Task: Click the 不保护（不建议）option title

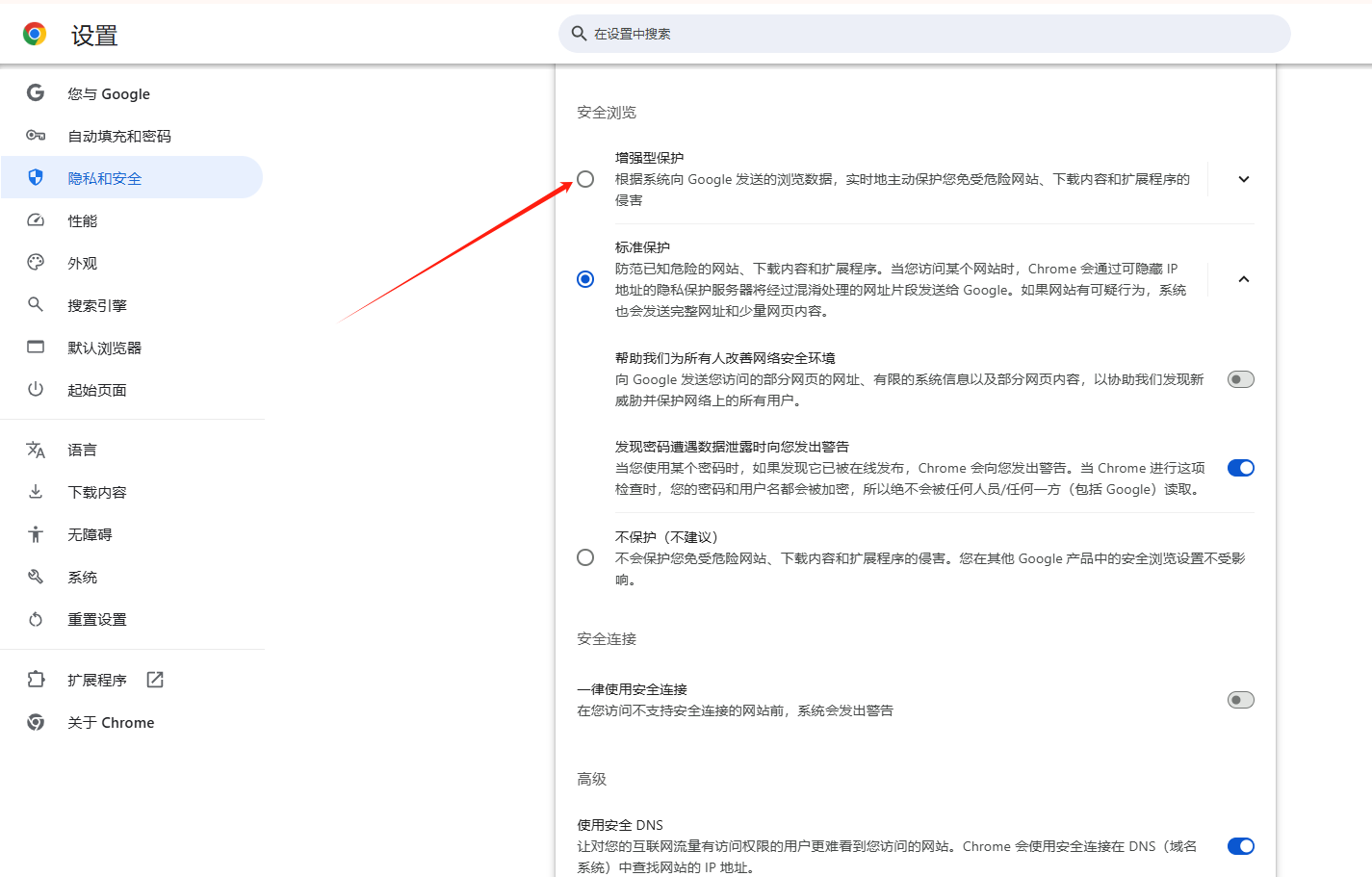Action: click(x=667, y=537)
